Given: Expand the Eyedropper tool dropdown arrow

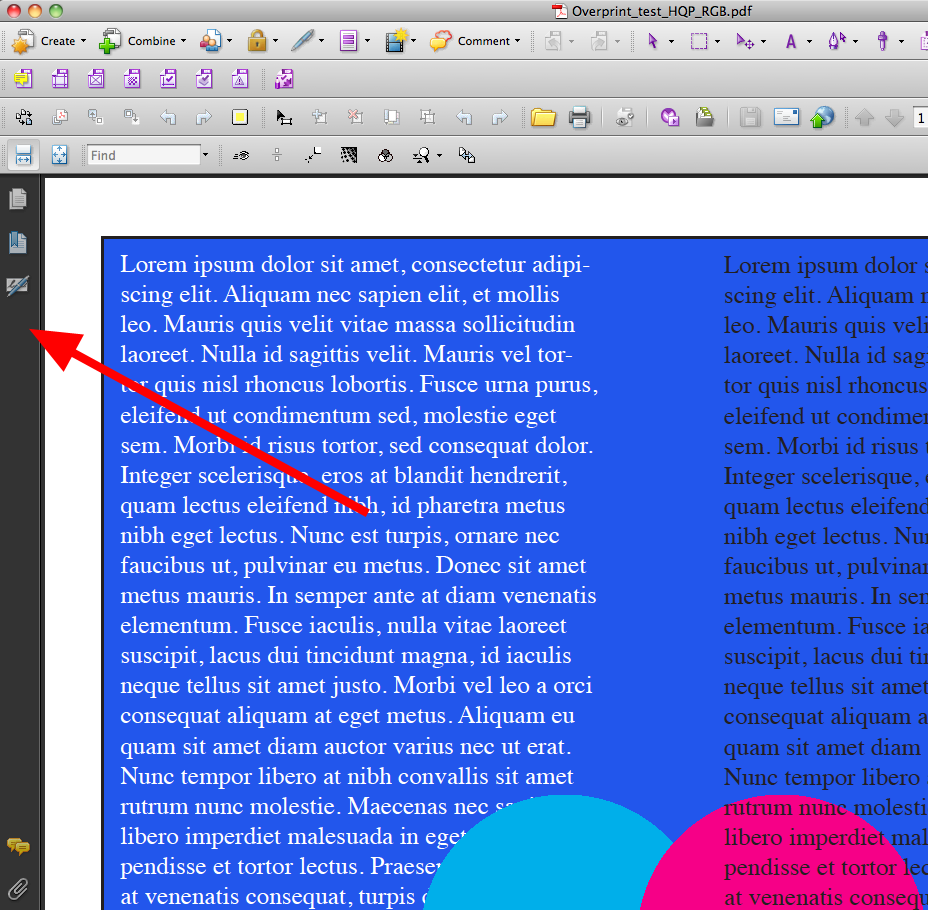Looking at the screenshot, I should (x=901, y=41).
